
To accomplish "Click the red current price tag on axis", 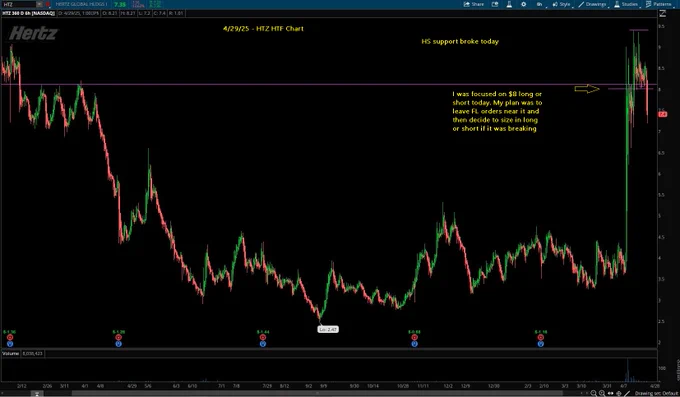I will pyautogui.click(x=662, y=114).
